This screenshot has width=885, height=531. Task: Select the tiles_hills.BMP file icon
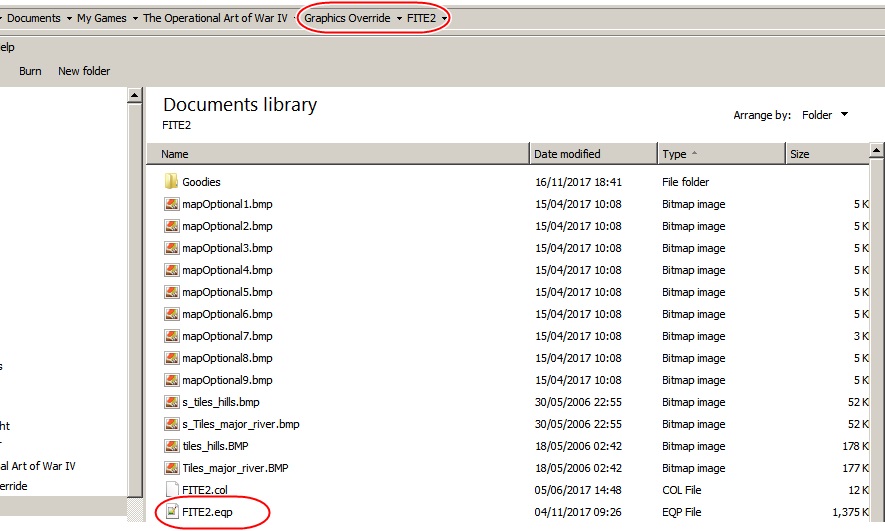172,446
